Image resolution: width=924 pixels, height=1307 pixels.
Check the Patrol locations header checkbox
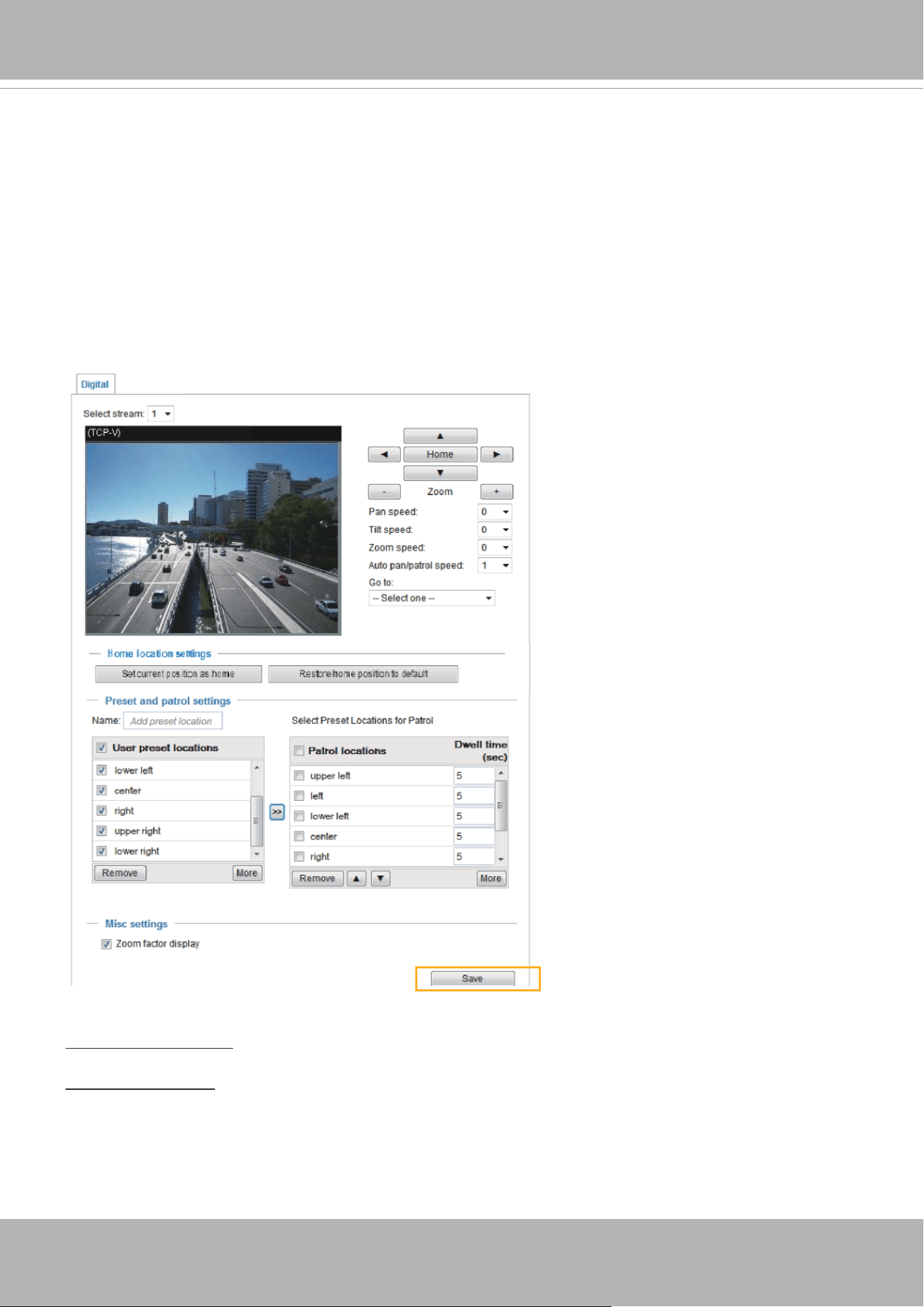tap(299, 751)
